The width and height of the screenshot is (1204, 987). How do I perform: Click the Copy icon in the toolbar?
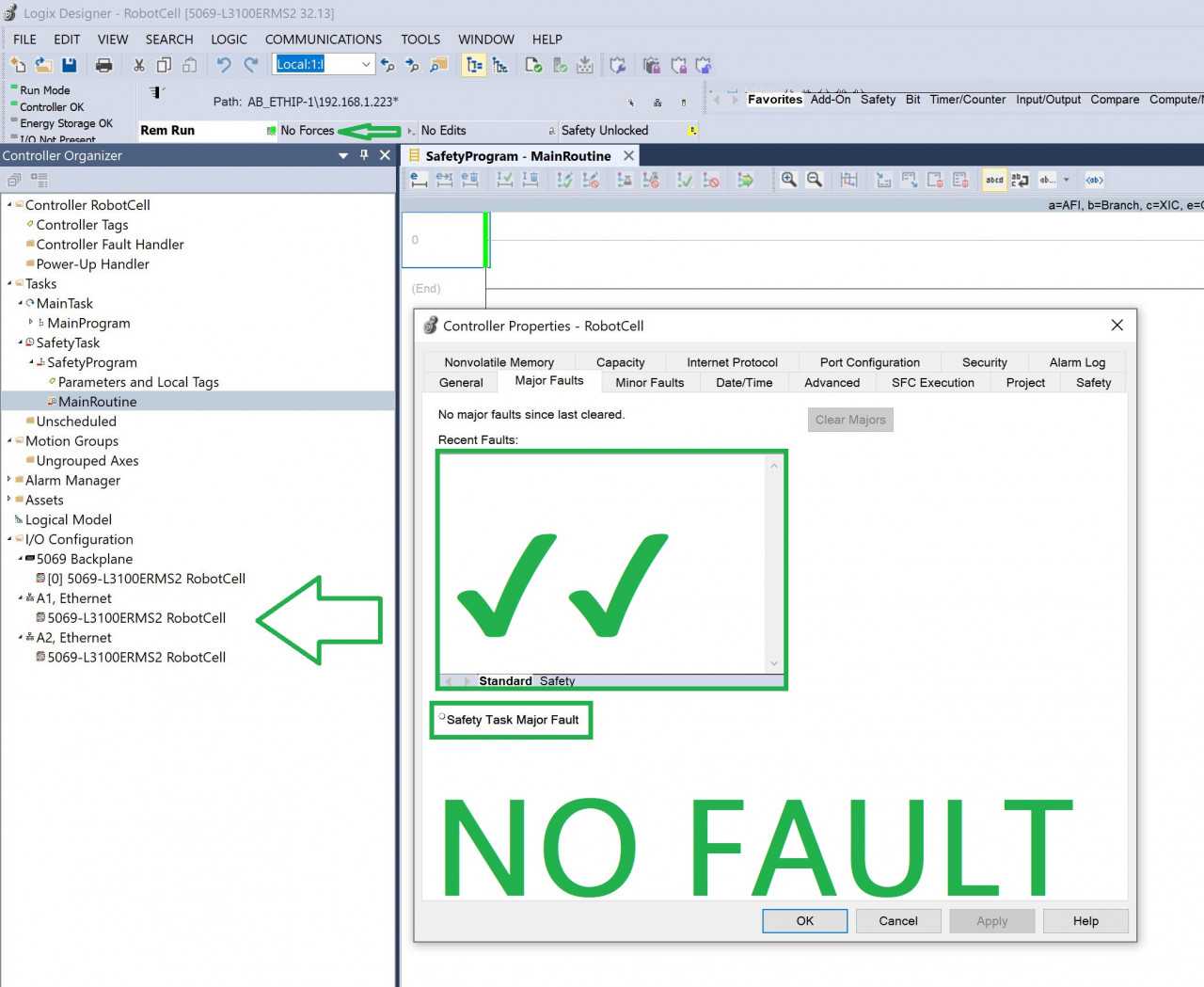(x=164, y=65)
